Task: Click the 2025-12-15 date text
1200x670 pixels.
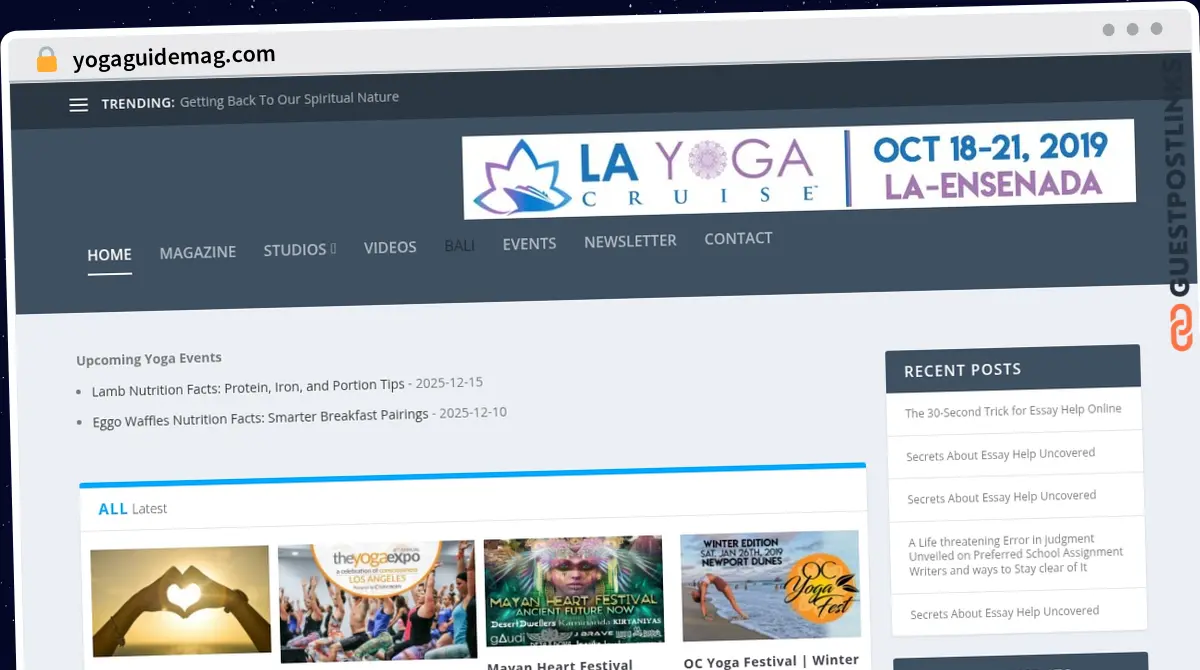Action: click(x=449, y=383)
